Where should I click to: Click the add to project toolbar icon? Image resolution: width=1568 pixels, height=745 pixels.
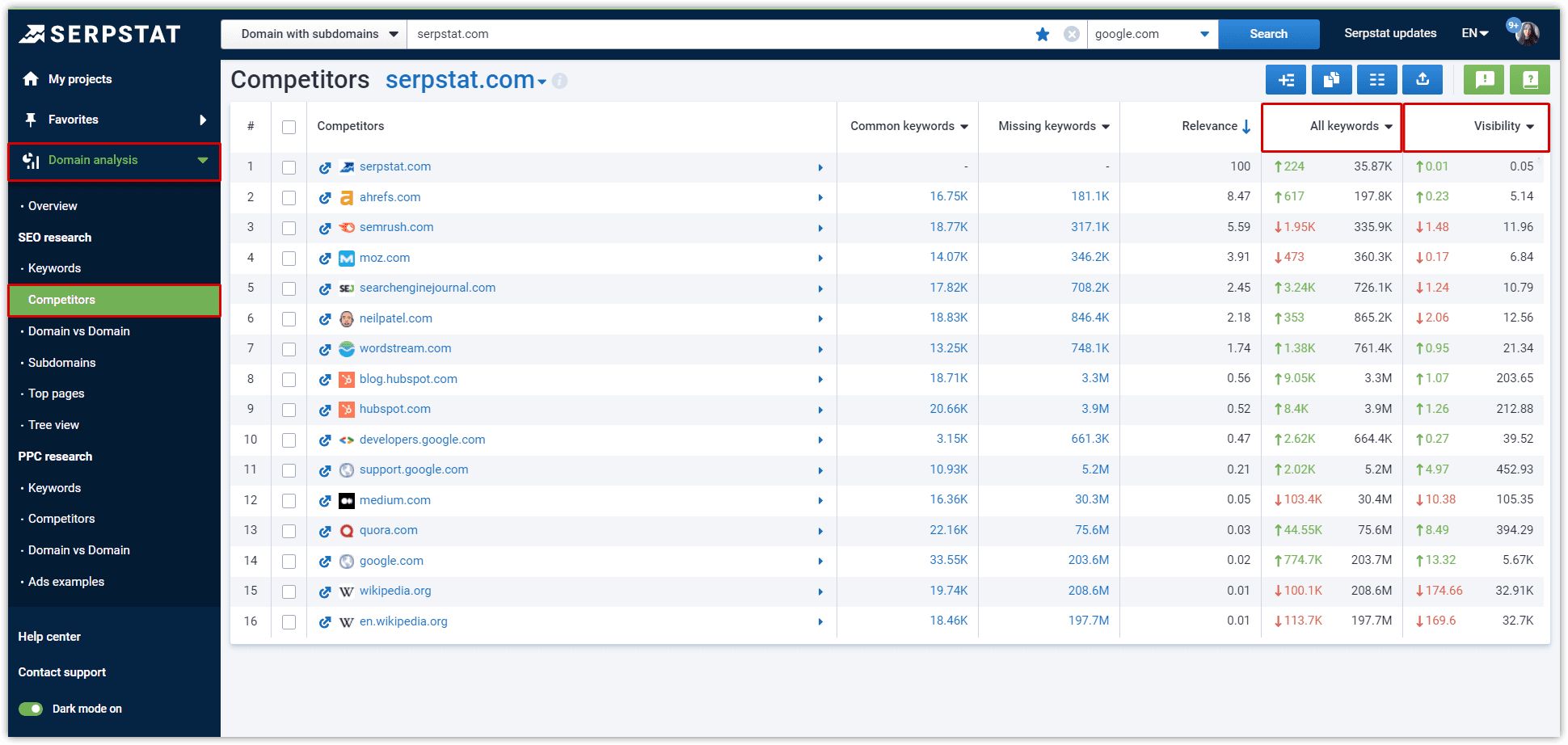coord(1286,80)
